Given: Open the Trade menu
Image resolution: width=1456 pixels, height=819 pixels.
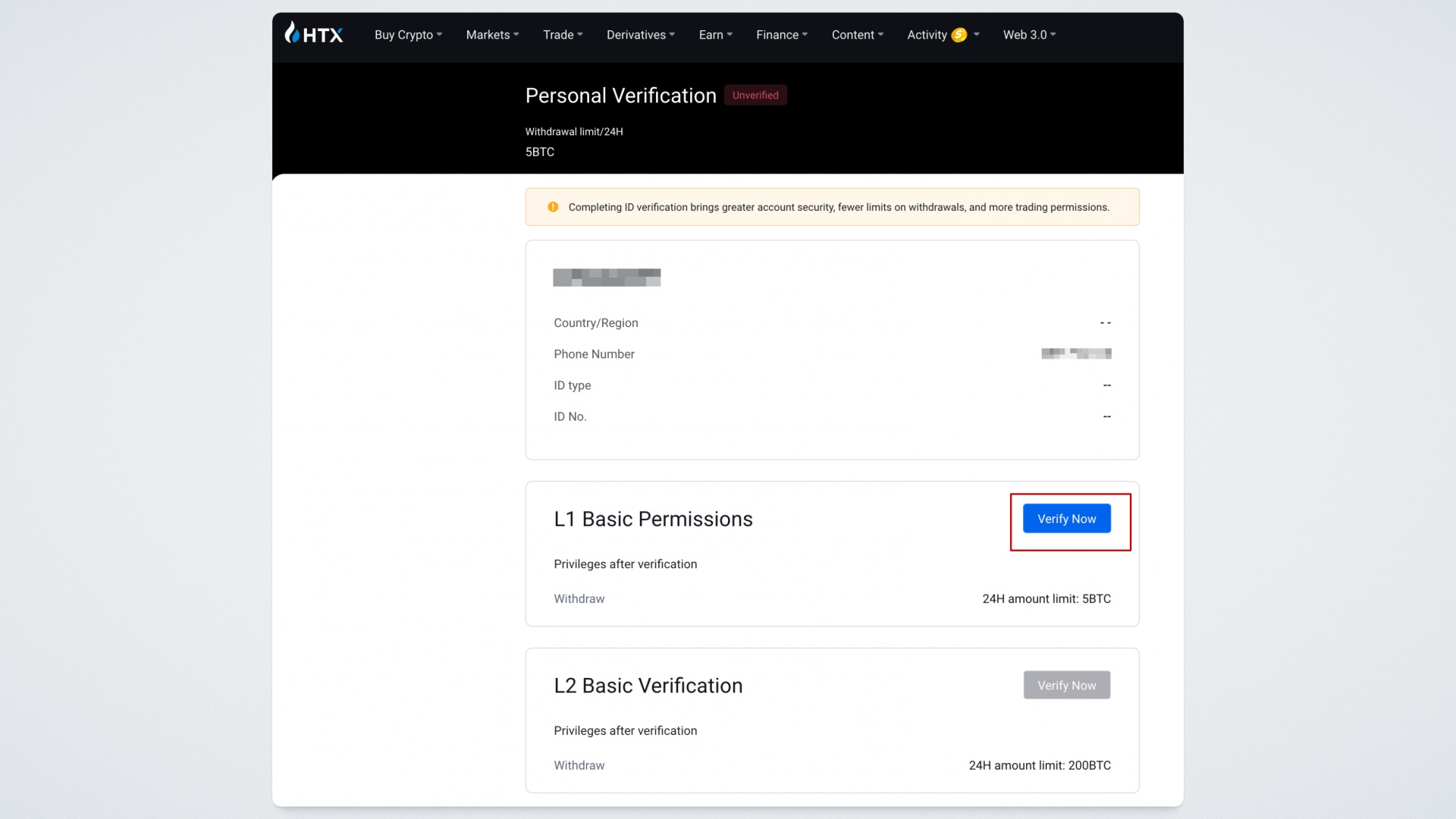Looking at the screenshot, I should (563, 35).
